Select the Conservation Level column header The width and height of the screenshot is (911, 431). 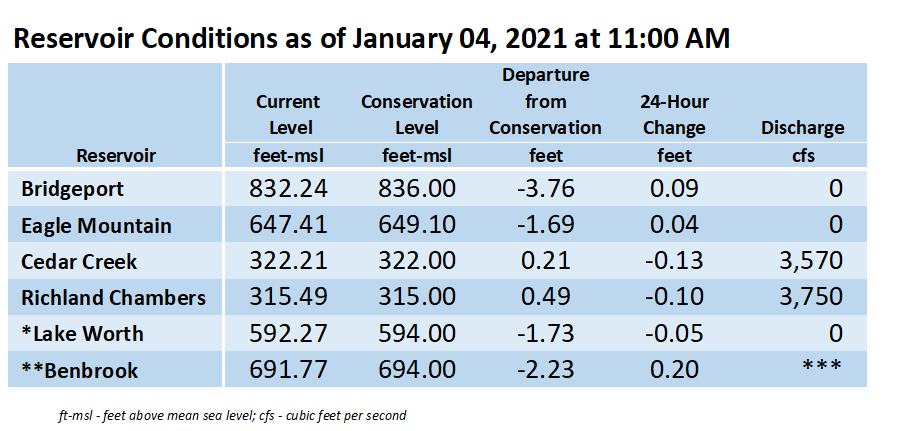[417, 114]
